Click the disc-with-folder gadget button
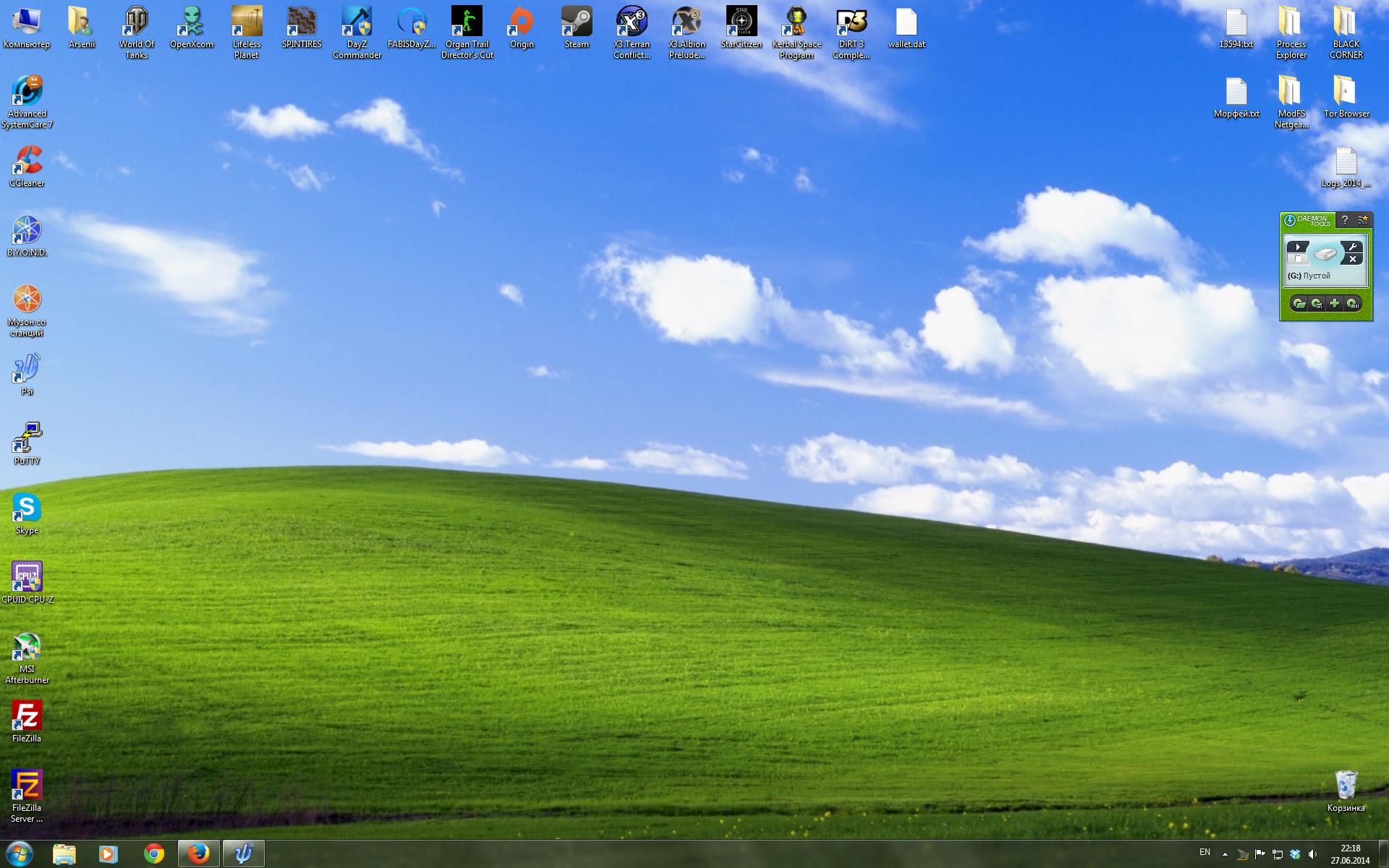 click(1299, 304)
